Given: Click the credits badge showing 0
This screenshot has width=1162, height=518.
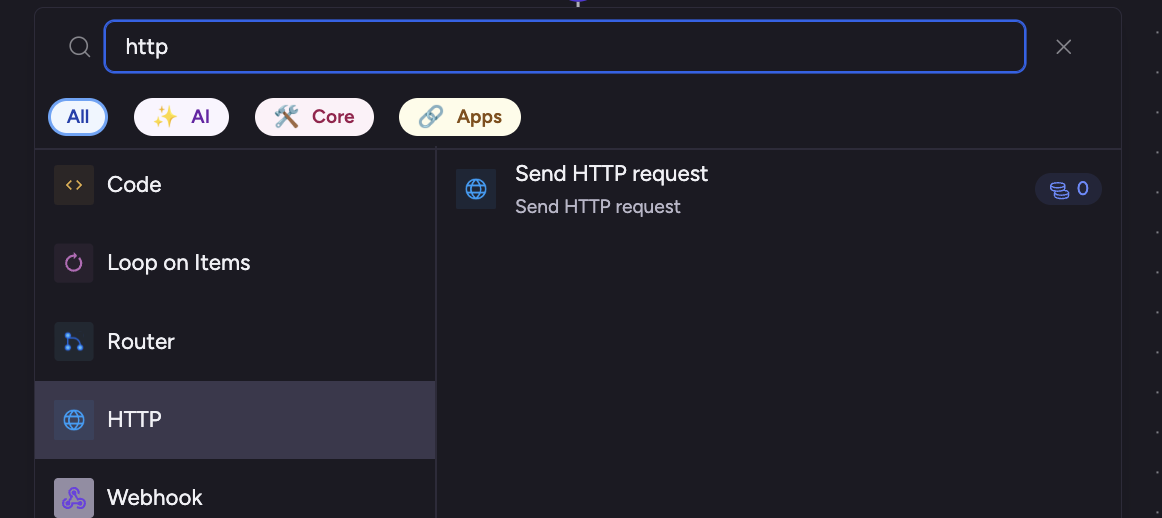Looking at the screenshot, I should click(x=1068, y=189).
